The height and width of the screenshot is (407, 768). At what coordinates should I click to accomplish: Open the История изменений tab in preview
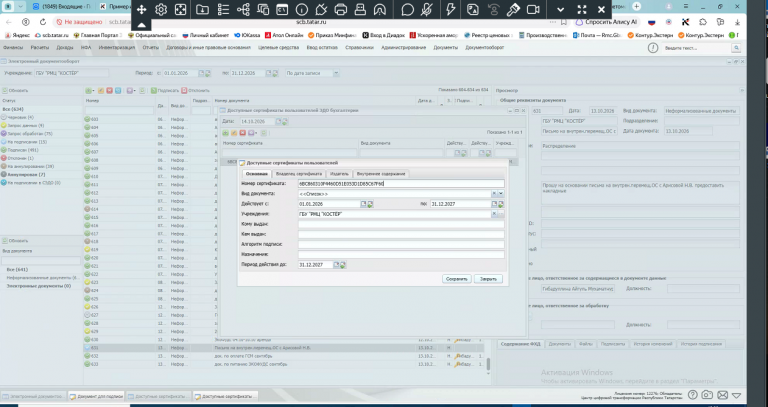click(652, 344)
